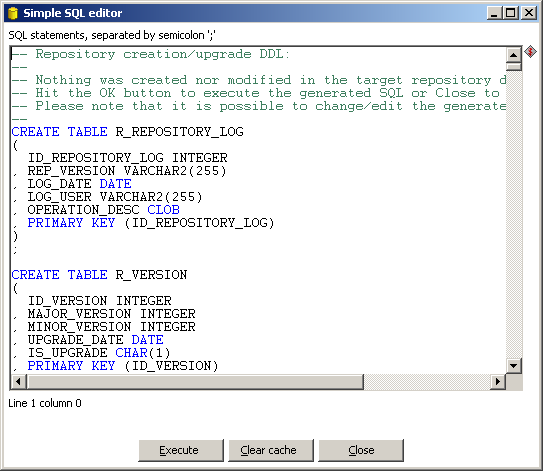The image size is (543, 471).
Task: Click the IS_UPGRADE CHAR(1) line
Action: (99, 353)
